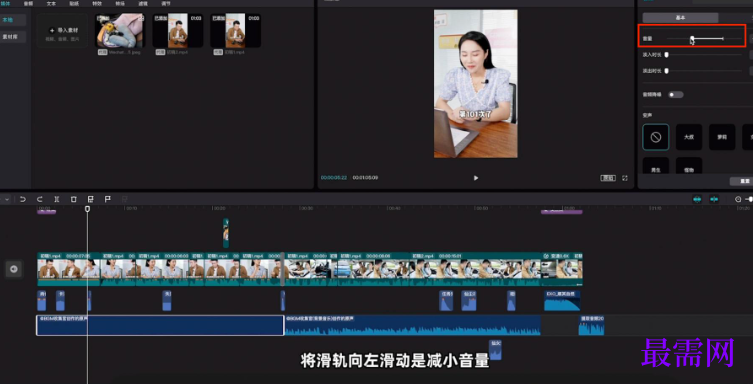Toggle the 音频降噪 noise reduction switch
This screenshot has width=753, height=384.
pos(676,95)
